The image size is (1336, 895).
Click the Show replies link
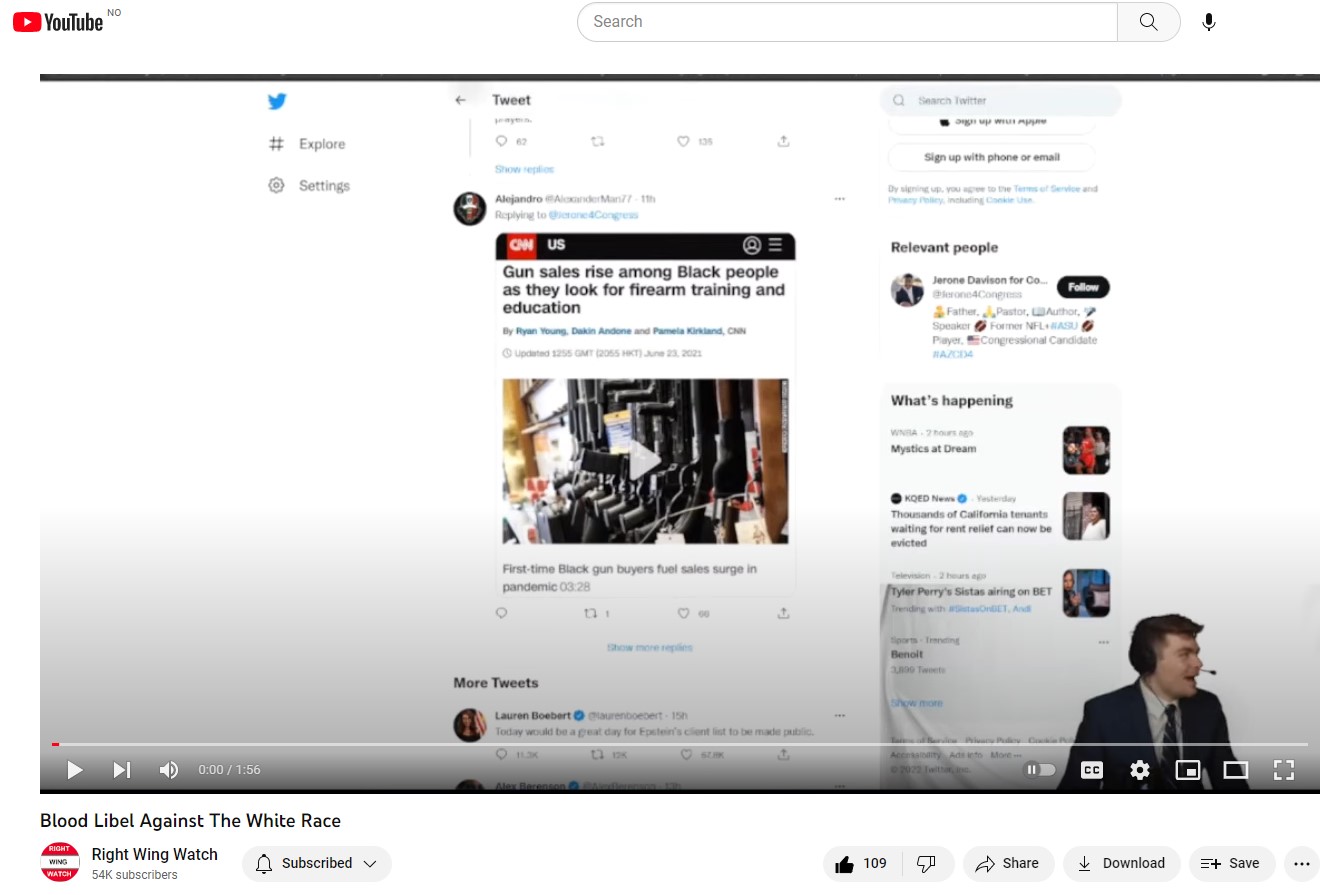pyautogui.click(x=524, y=169)
